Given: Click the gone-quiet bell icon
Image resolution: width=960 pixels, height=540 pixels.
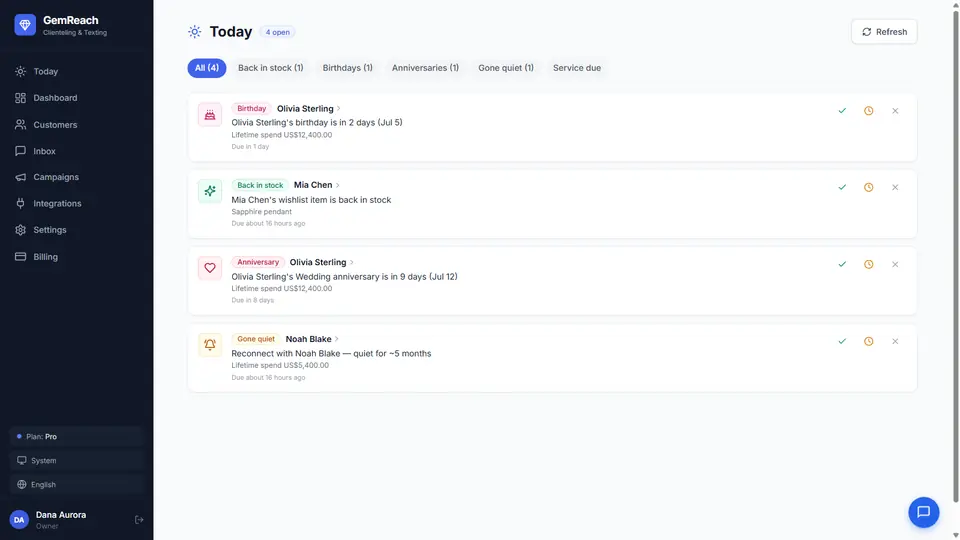Looking at the screenshot, I should (210, 345).
